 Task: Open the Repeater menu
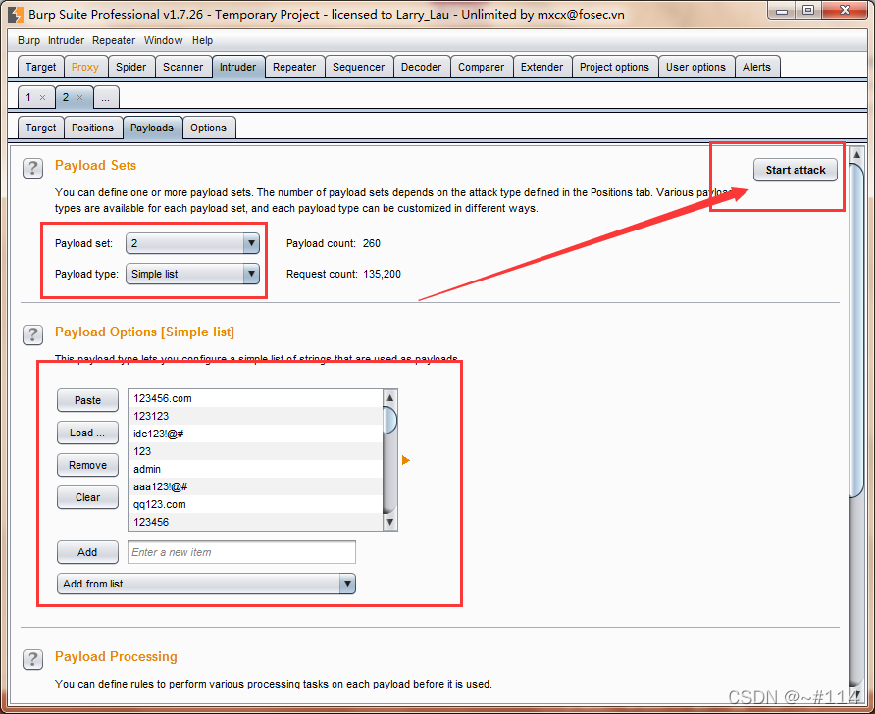[113, 40]
